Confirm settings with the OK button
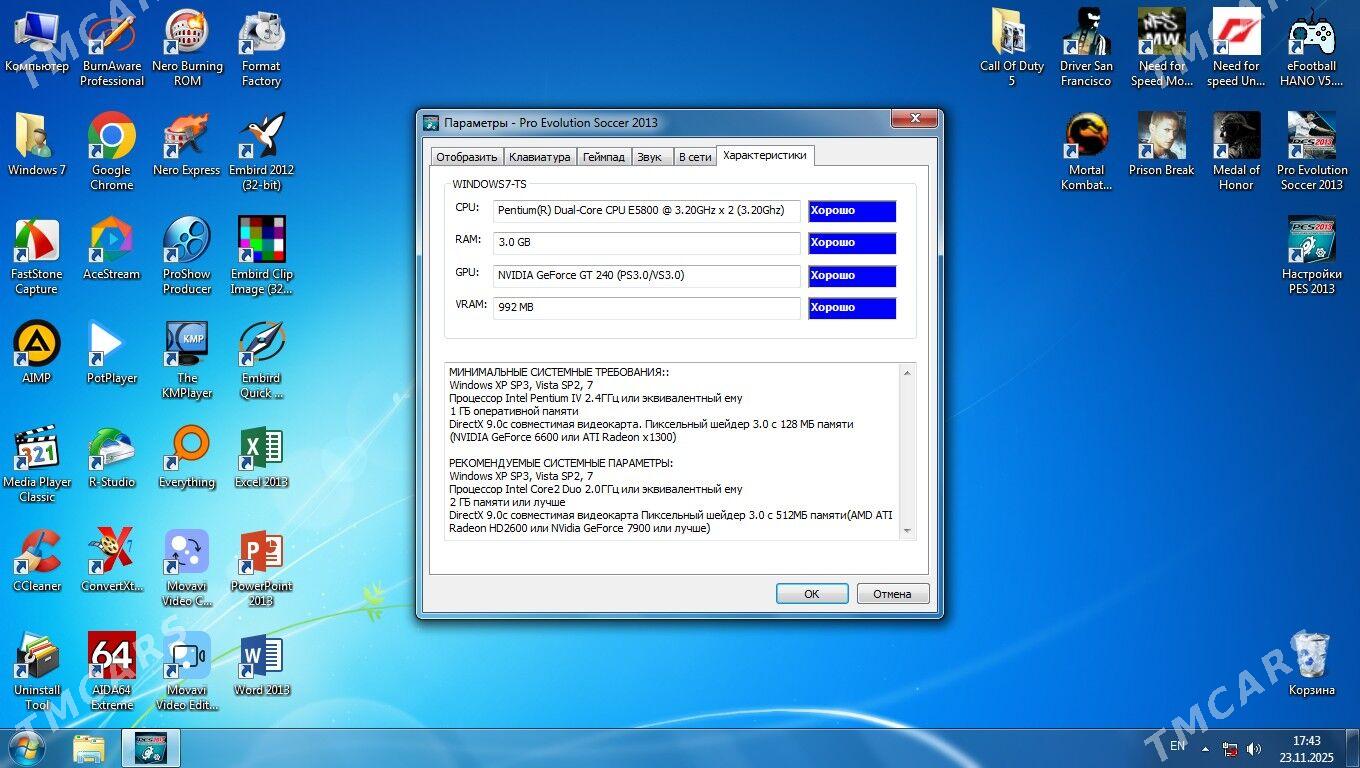Image resolution: width=1360 pixels, height=768 pixels. pyautogui.click(x=811, y=593)
